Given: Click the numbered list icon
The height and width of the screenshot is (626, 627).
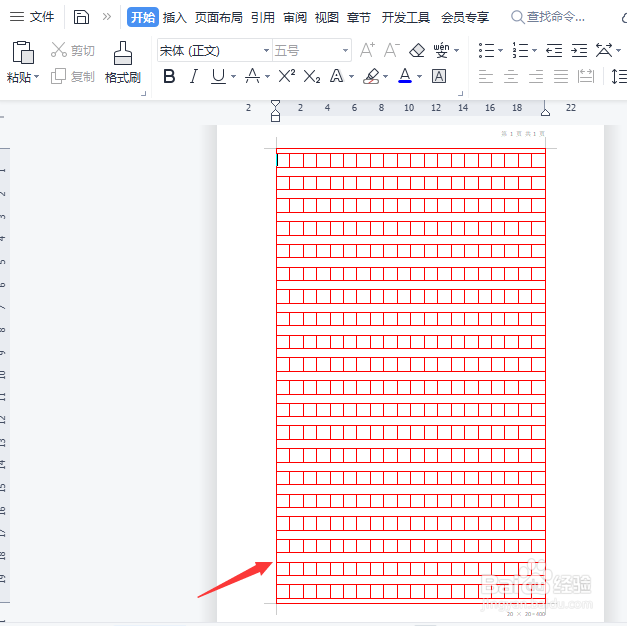Looking at the screenshot, I should [520, 50].
